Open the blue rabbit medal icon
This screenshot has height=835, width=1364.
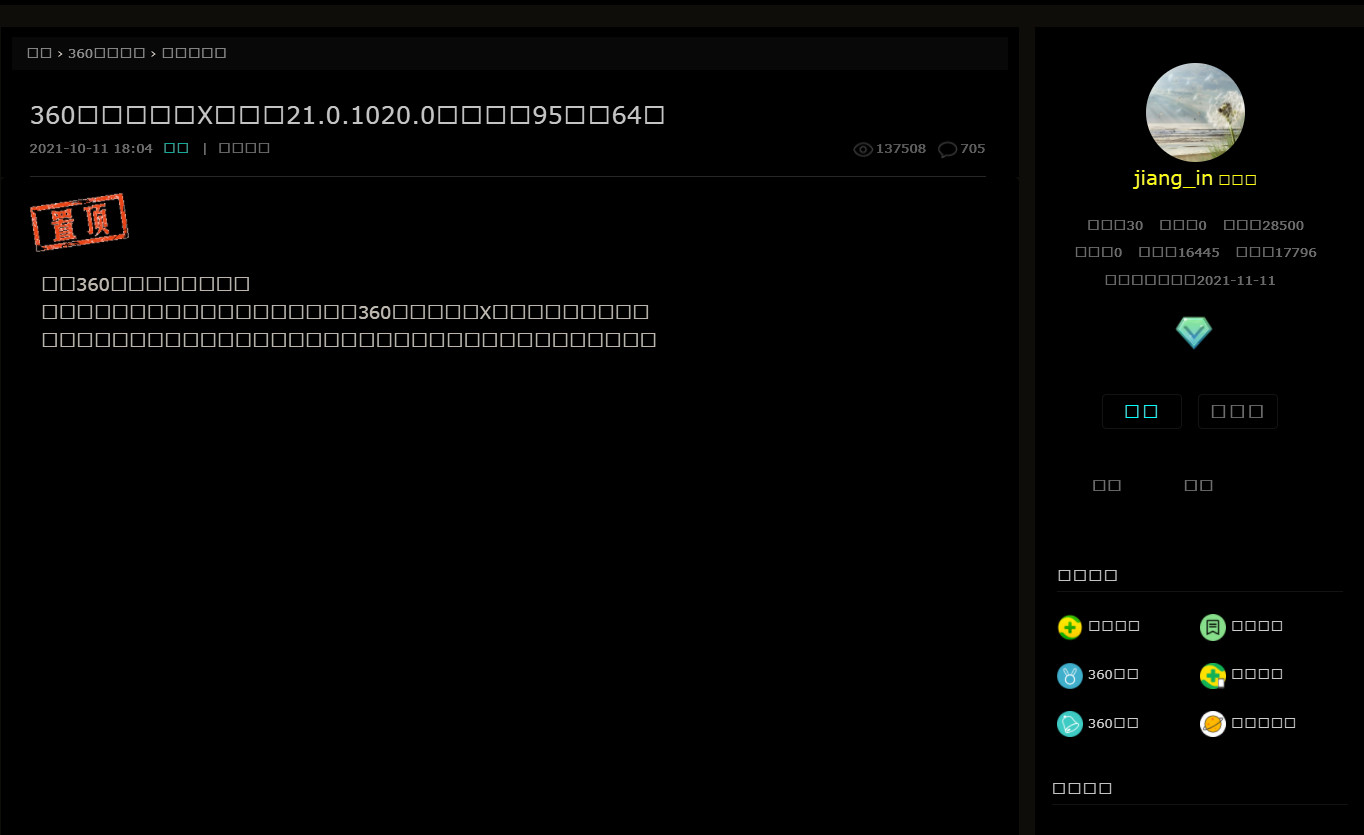[1069, 675]
